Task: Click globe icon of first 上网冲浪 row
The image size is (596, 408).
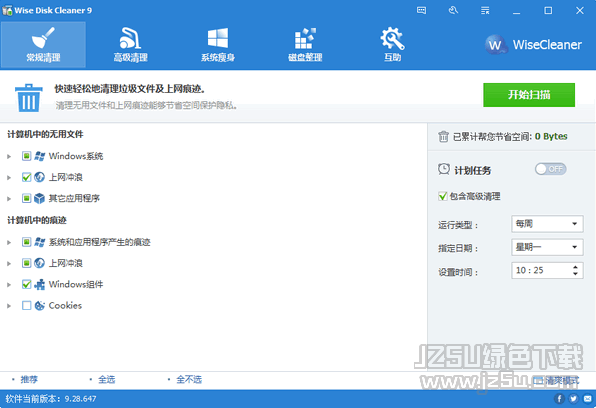Action: pyautogui.click(x=40, y=177)
